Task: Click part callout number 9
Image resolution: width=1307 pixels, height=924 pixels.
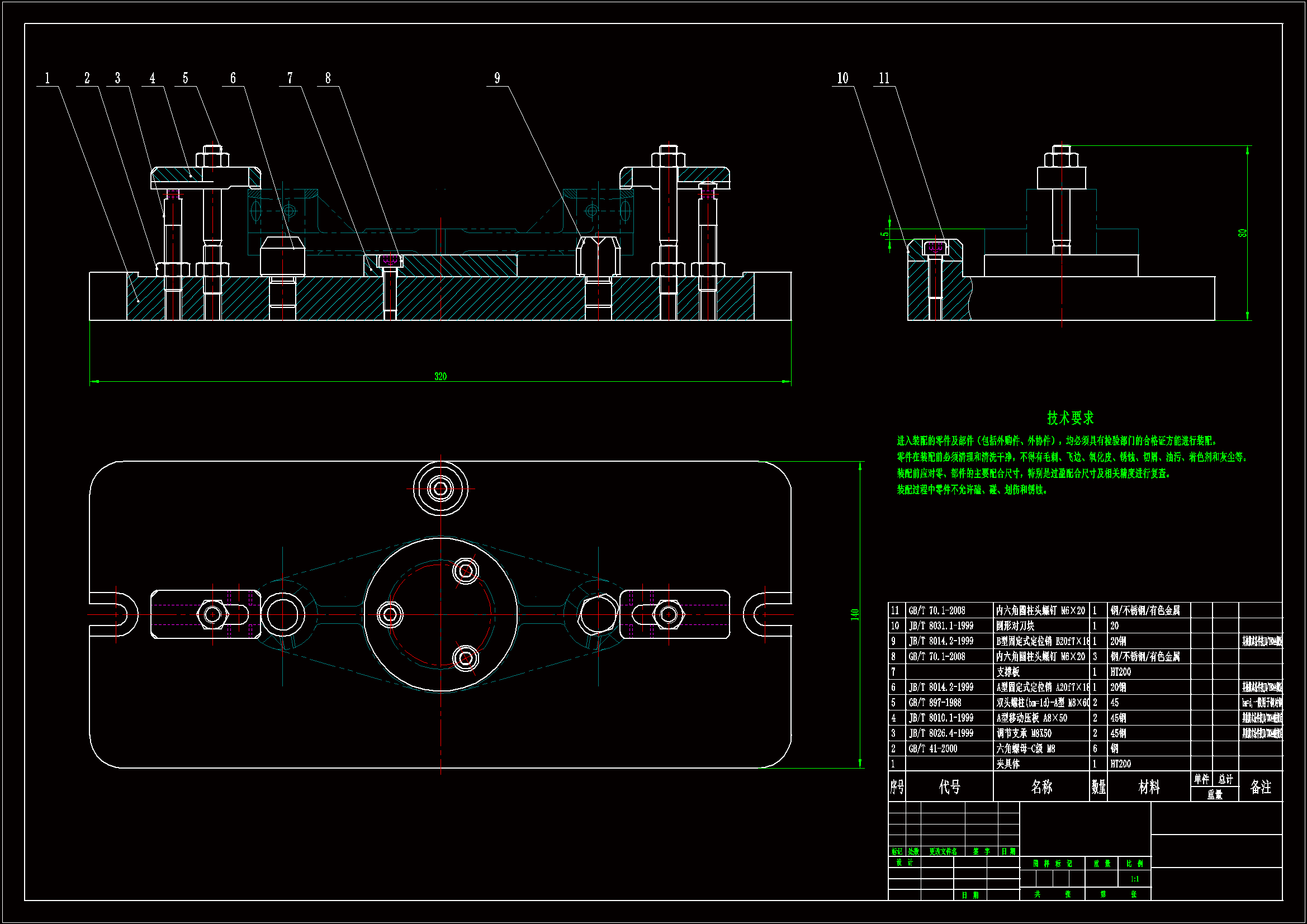Action: tap(497, 78)
